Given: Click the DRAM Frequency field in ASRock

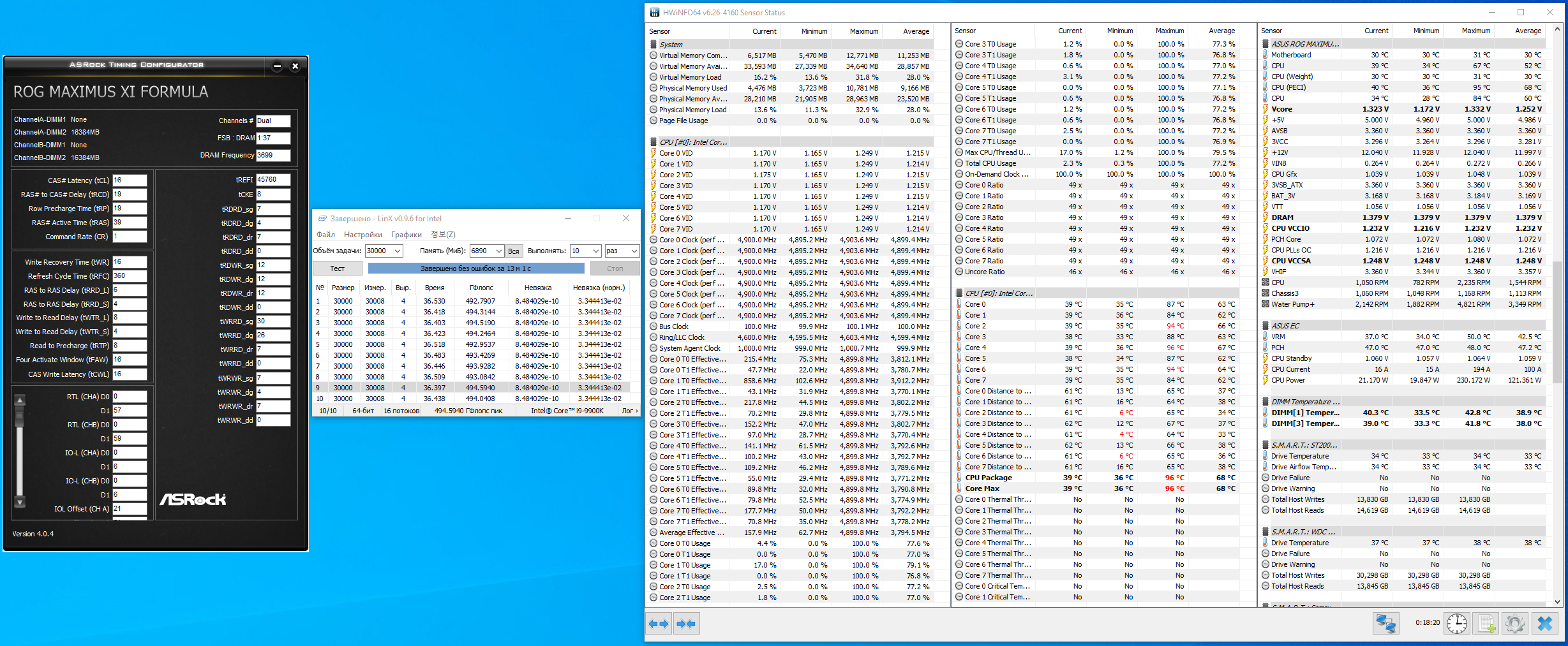Looking at the screenshot, I should pos(273,155).
